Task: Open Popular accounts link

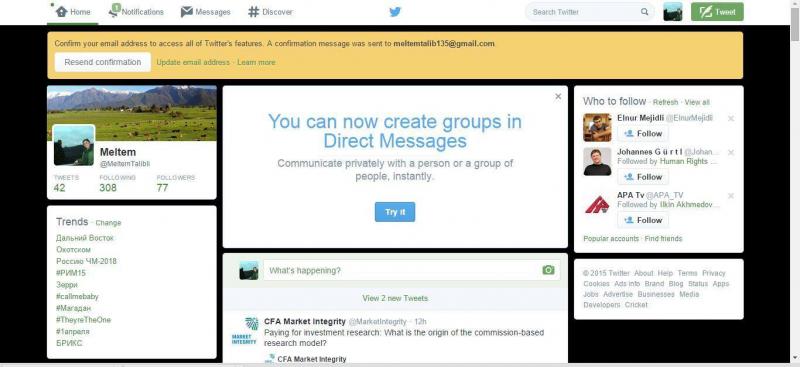Action: coord(611,238)
